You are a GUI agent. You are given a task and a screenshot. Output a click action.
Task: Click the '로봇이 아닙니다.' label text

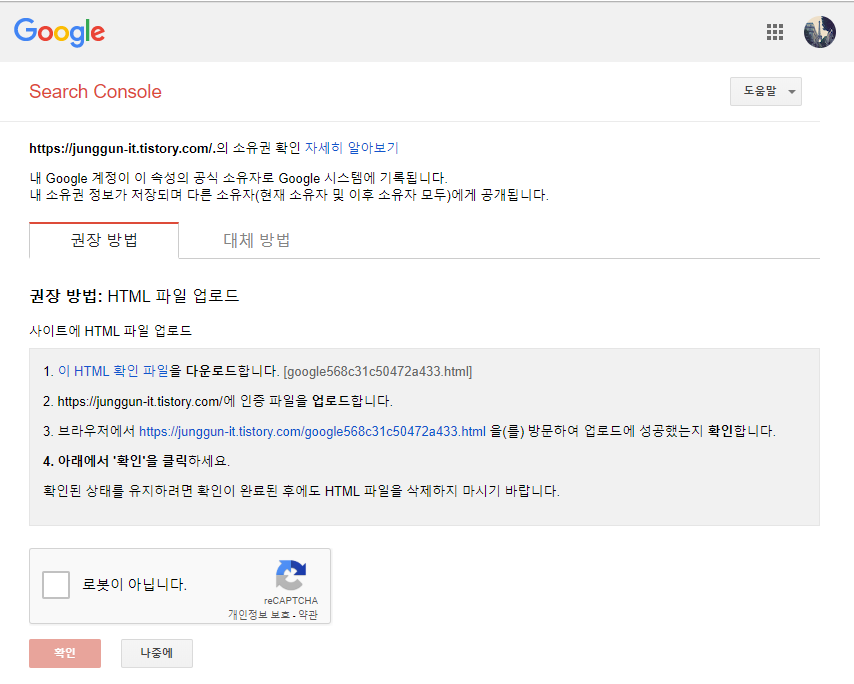pos(135,585)
